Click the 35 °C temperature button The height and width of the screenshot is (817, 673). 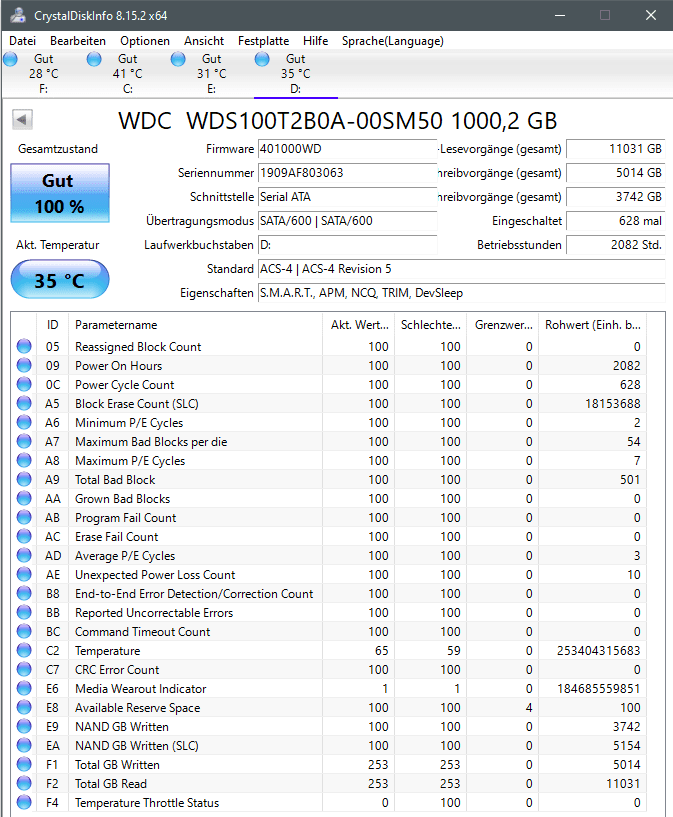coord(60,280)
